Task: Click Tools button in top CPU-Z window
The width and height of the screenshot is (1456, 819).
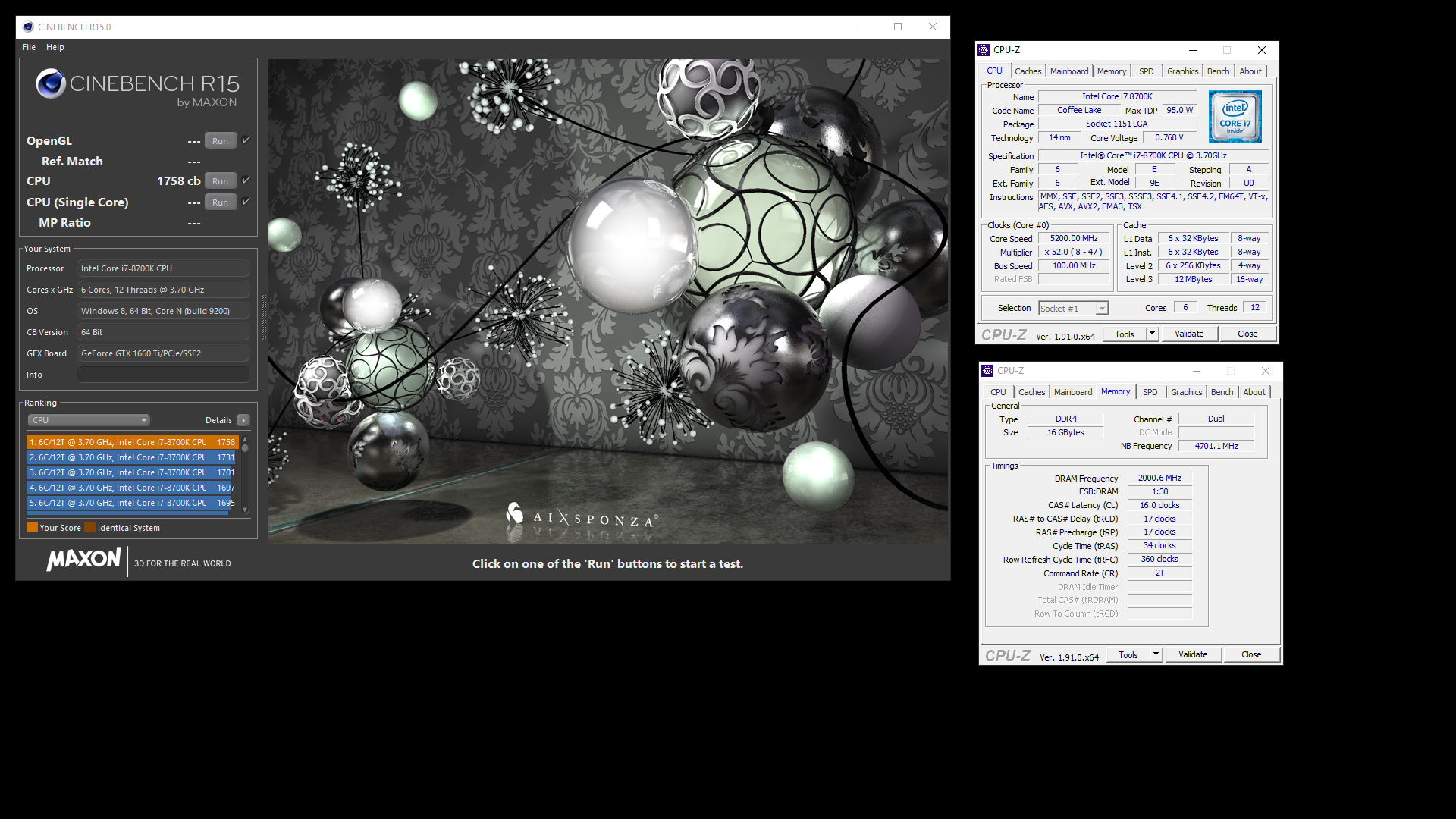Action: point(1125,334)
